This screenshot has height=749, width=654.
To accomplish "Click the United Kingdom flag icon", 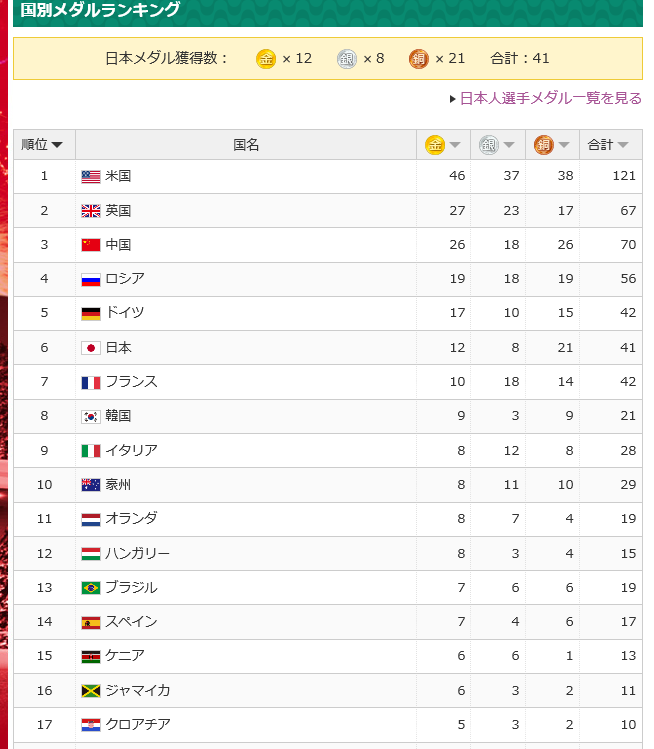I will tap(91, 211).
